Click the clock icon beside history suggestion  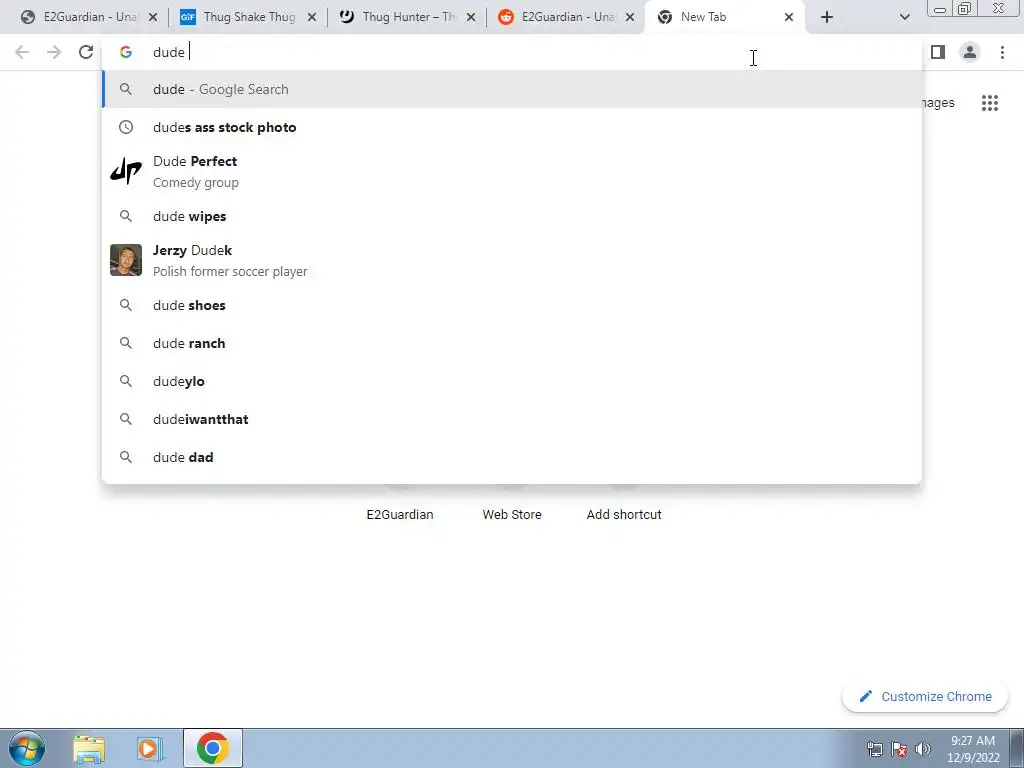125,127
